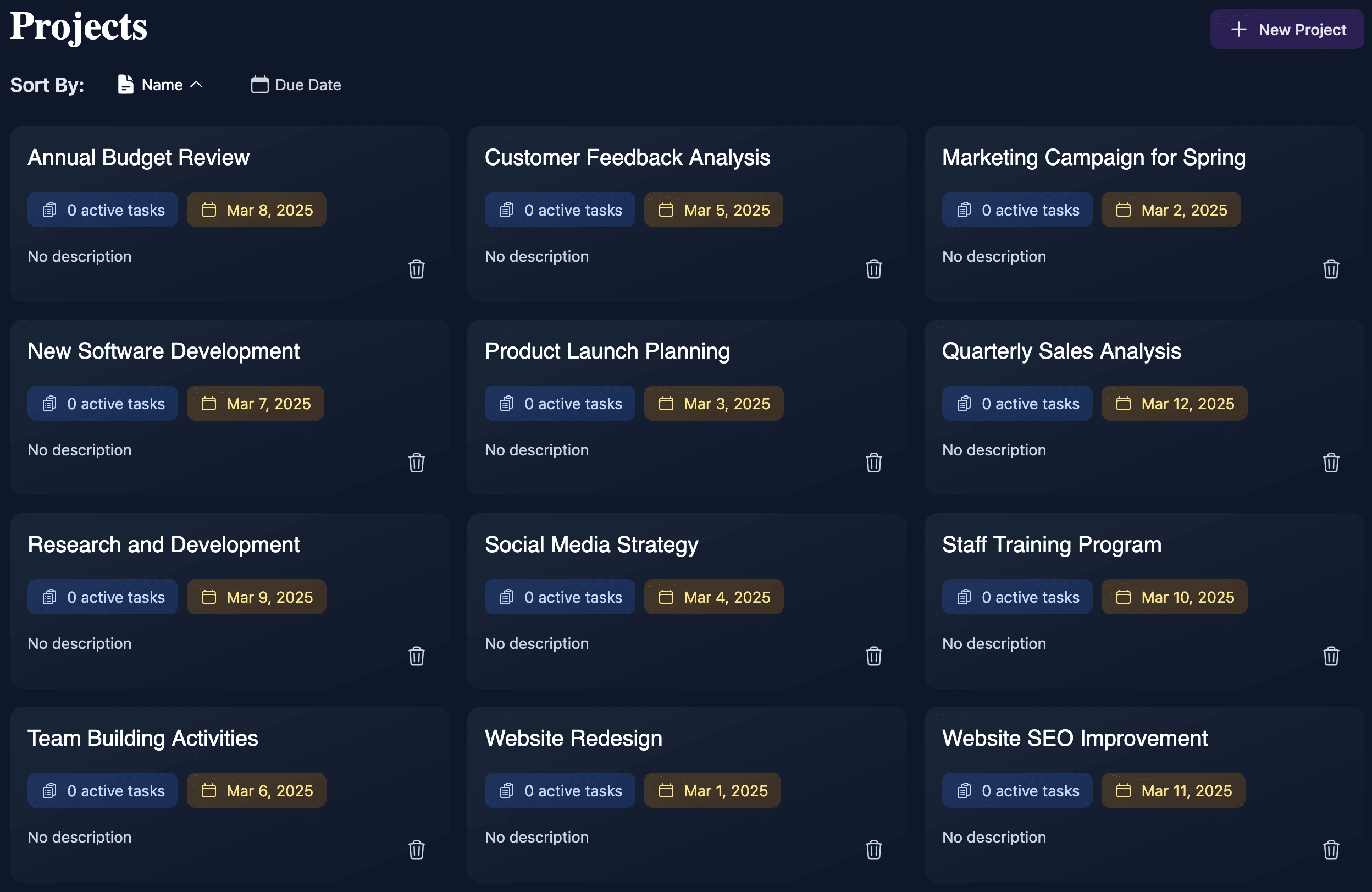Click active tasks badge on Staff Training Program

click(1017, 597)
